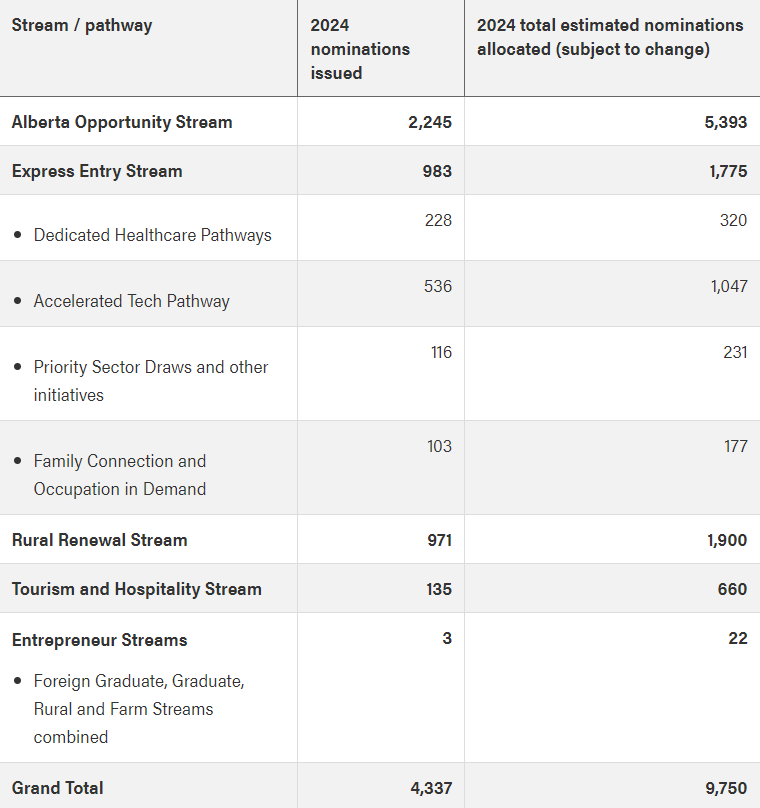
Task: Click the 1,047 Accelerated Tech allocation value
Action: pos(729,286)
